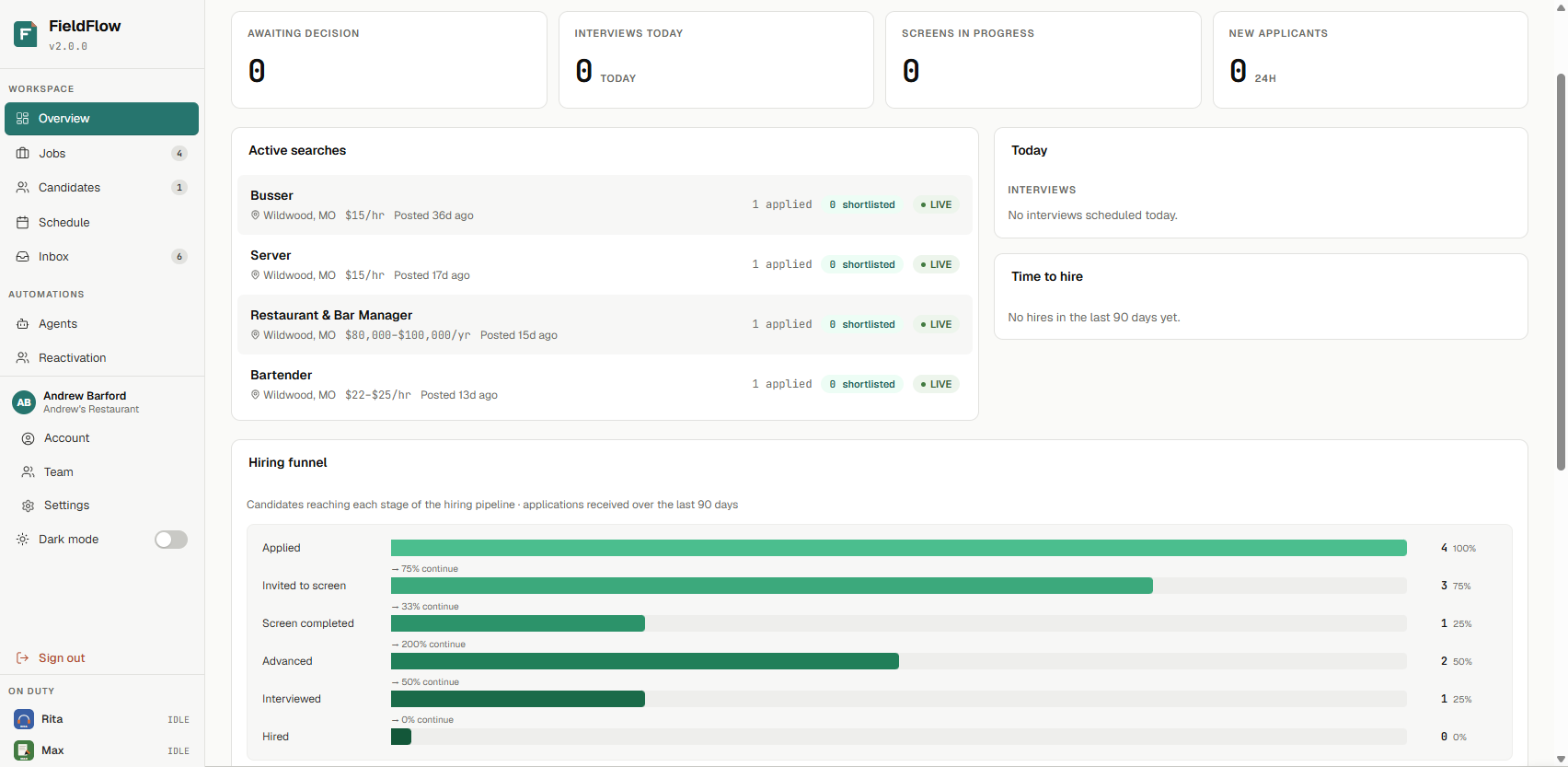Click the location pin on Busser row

pyautogui.click(x=255, y=215)
